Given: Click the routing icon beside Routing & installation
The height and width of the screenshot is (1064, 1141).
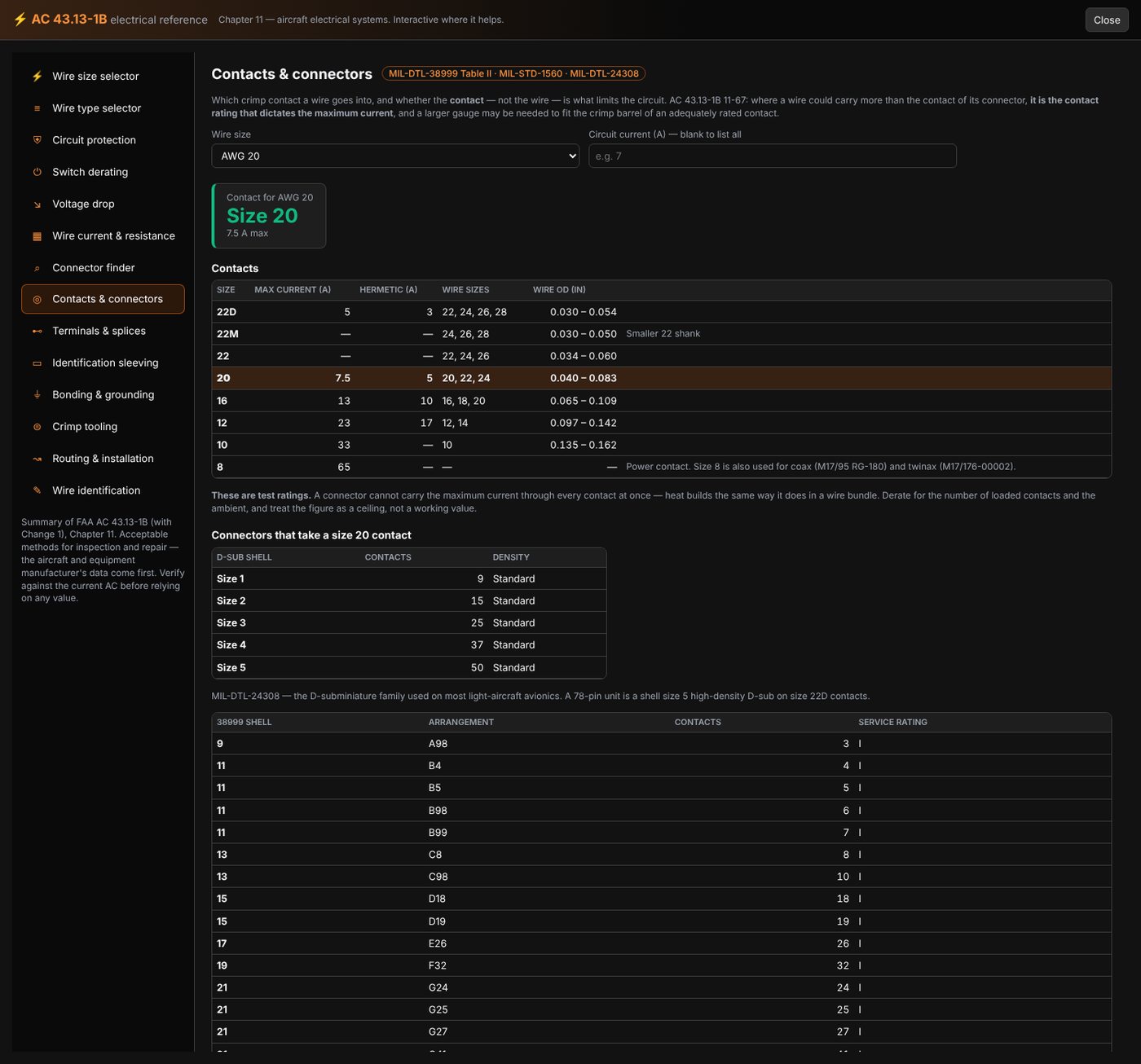Looking at the screenshot, I should click(37, 459).
